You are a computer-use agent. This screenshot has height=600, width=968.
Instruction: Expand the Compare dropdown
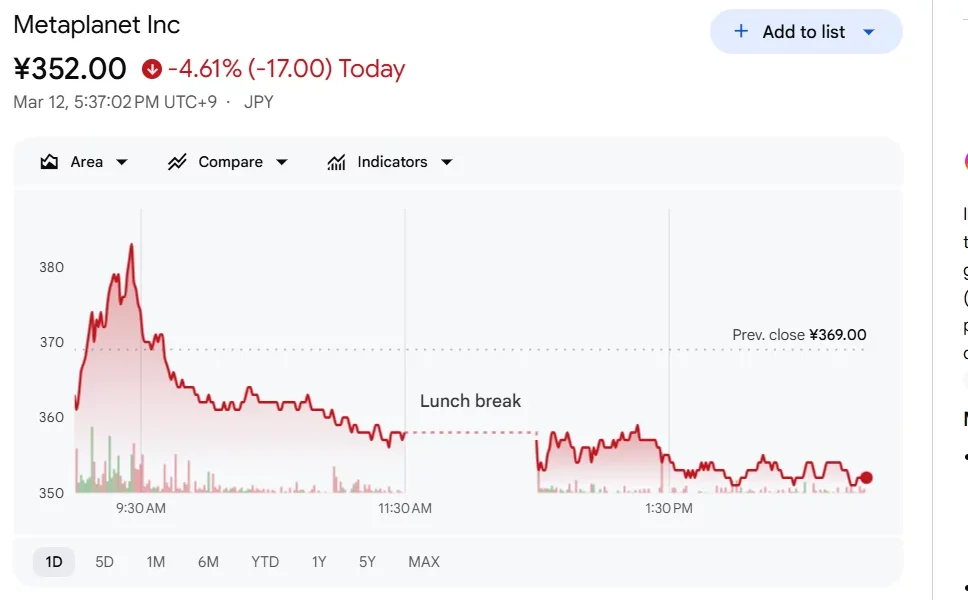pos(282,161)
